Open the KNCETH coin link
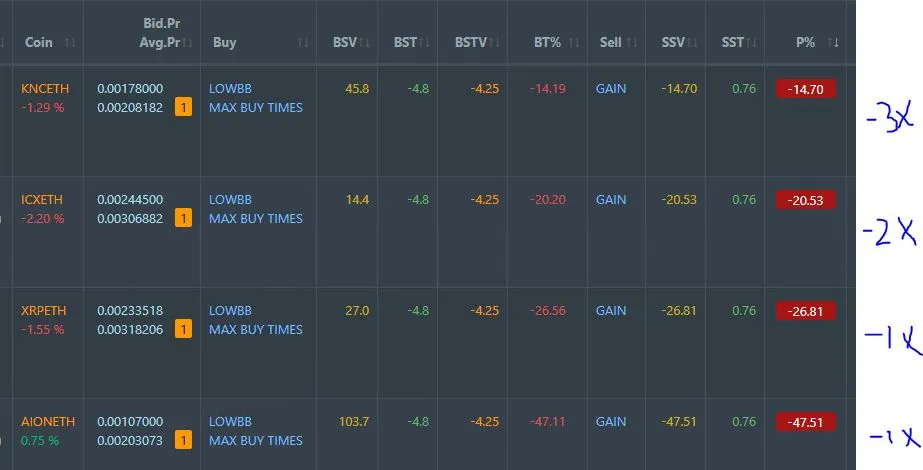923x470 pixels. point(45,88)
